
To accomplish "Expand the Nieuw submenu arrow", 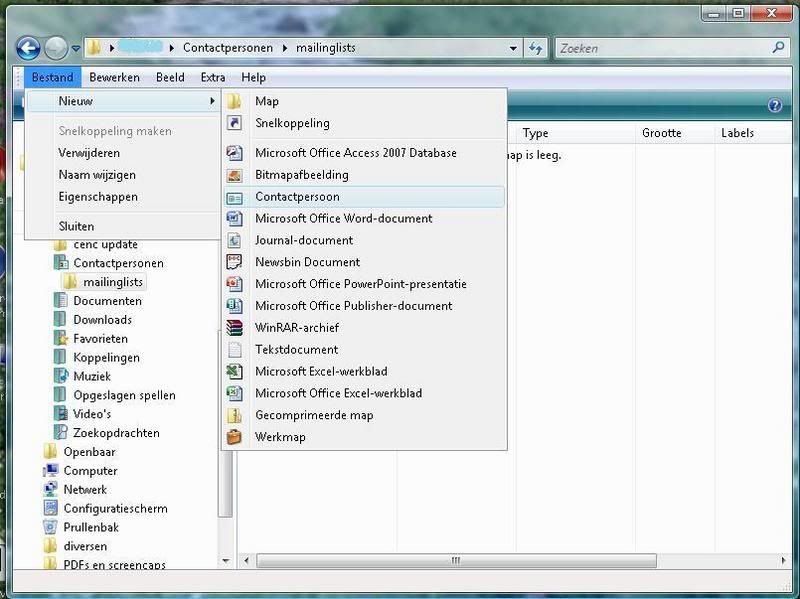I will (x=212, y=102).
